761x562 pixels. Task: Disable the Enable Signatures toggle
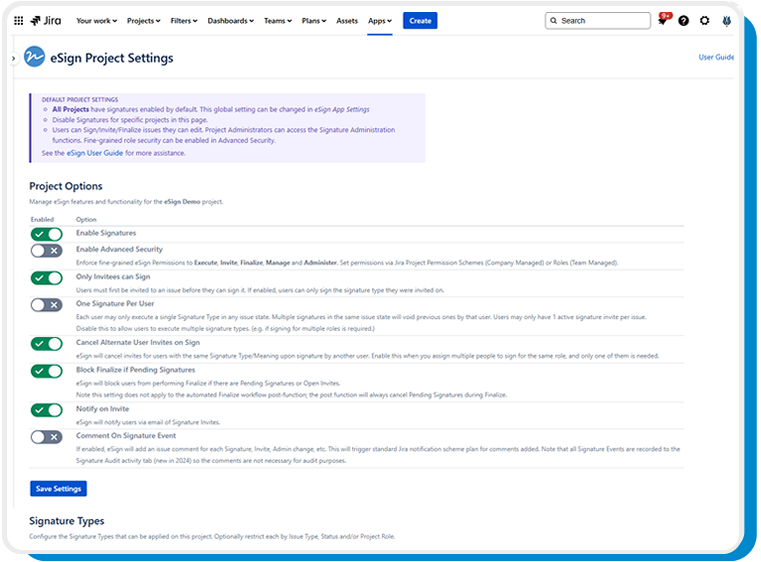47,234
